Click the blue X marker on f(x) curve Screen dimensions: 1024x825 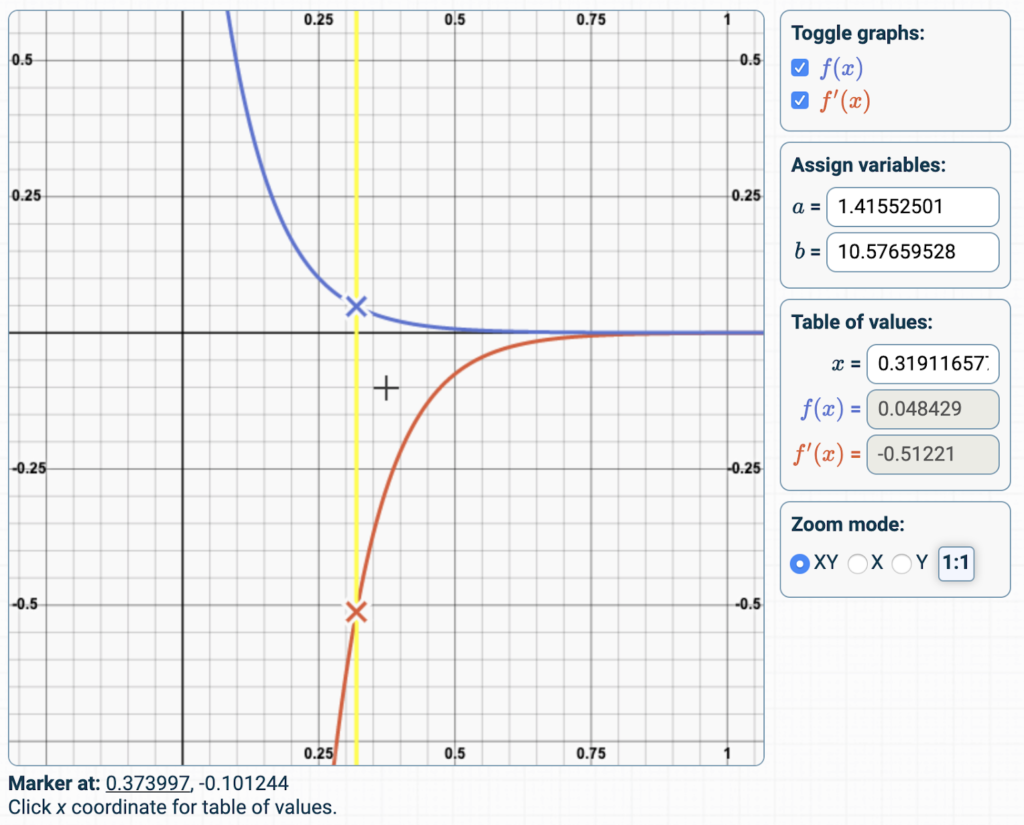(x=356, y=307)
